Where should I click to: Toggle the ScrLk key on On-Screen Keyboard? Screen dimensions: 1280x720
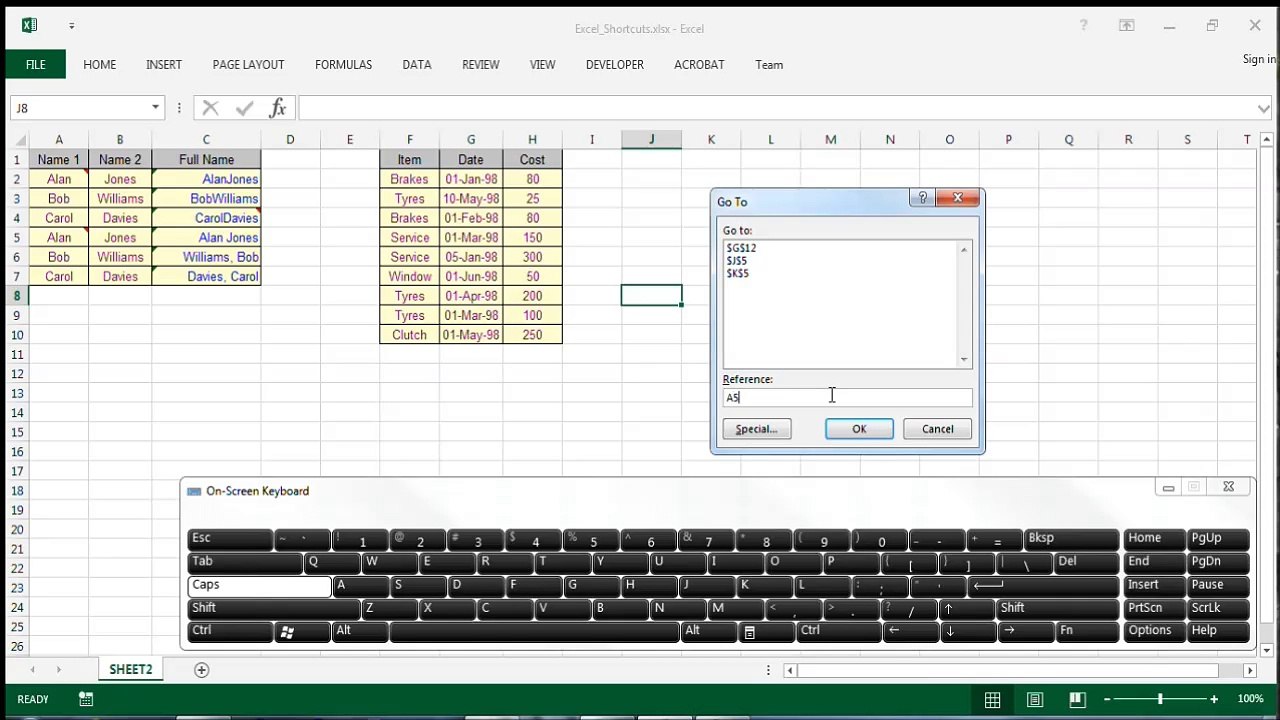pyautogui.click(x=1217, y=608)
